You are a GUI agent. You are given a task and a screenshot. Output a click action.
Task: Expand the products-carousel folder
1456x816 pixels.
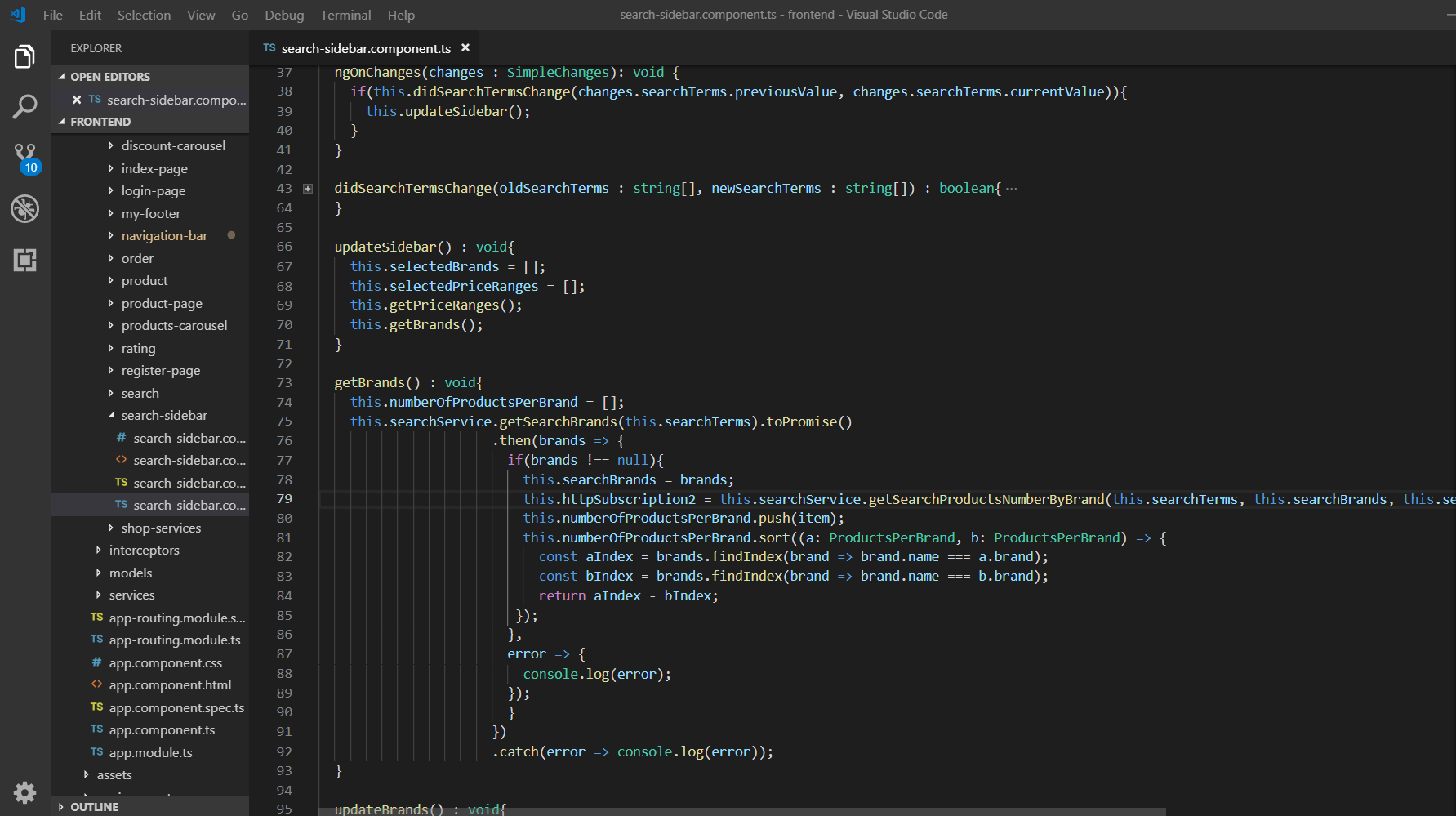(x=174, y=325)
